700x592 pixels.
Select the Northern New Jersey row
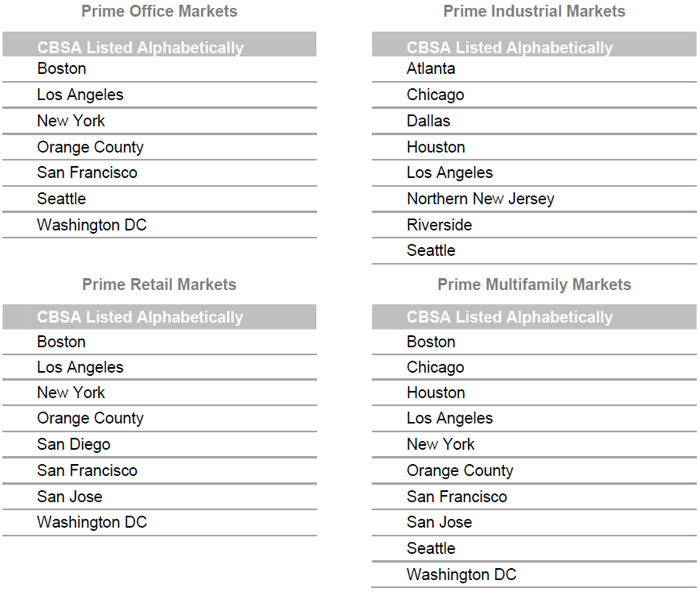[x=480, y=199]
